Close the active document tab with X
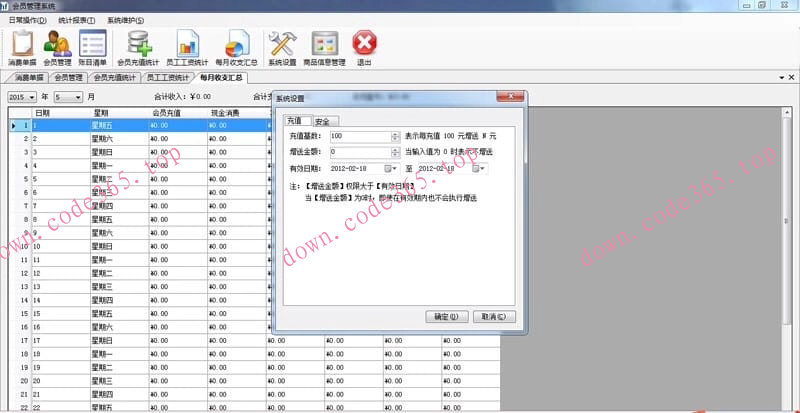 (791, 78)
